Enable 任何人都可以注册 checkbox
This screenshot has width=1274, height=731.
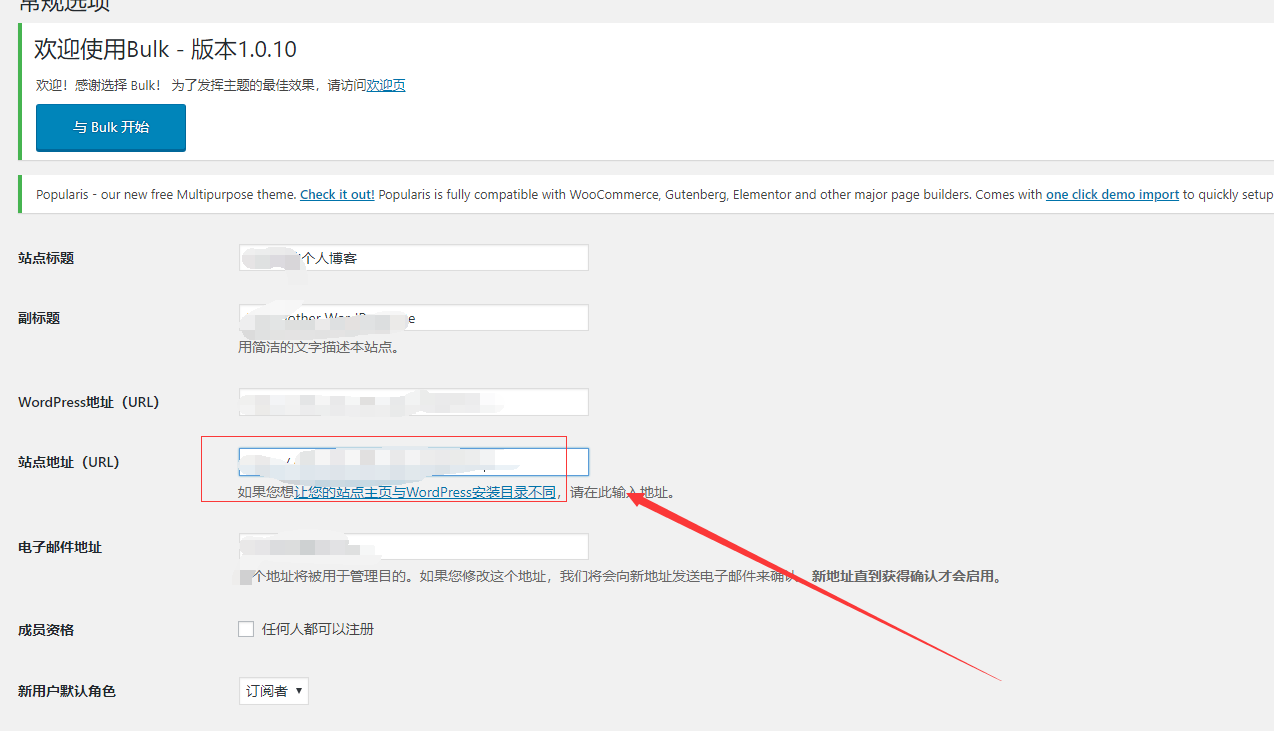tap(246, 629)
